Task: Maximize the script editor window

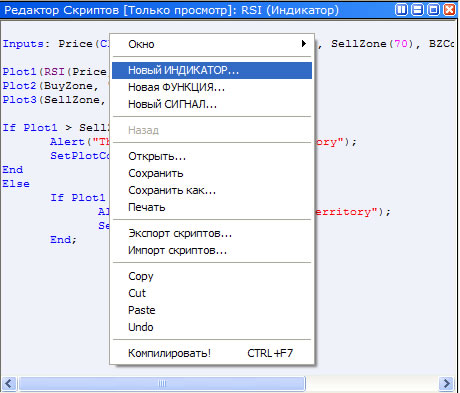Action: (x=433, y=10)
